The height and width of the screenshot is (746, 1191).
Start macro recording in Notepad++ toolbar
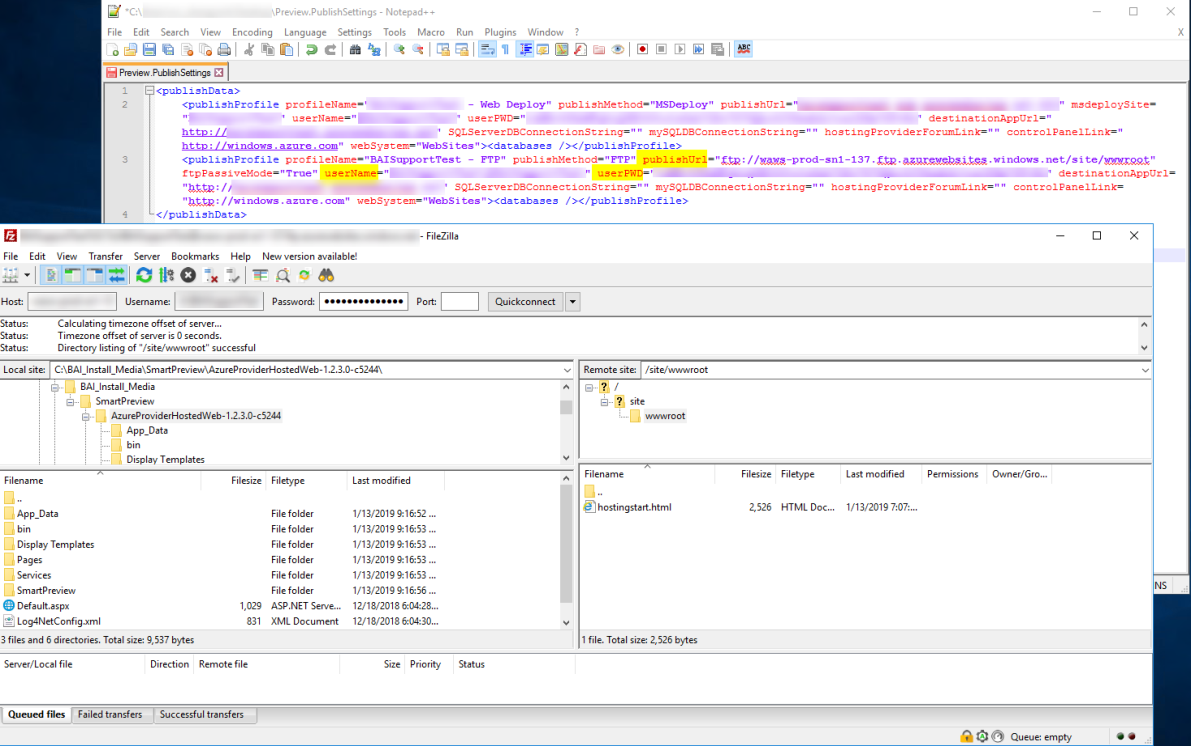pyautogui.click(x=643, y=49)
